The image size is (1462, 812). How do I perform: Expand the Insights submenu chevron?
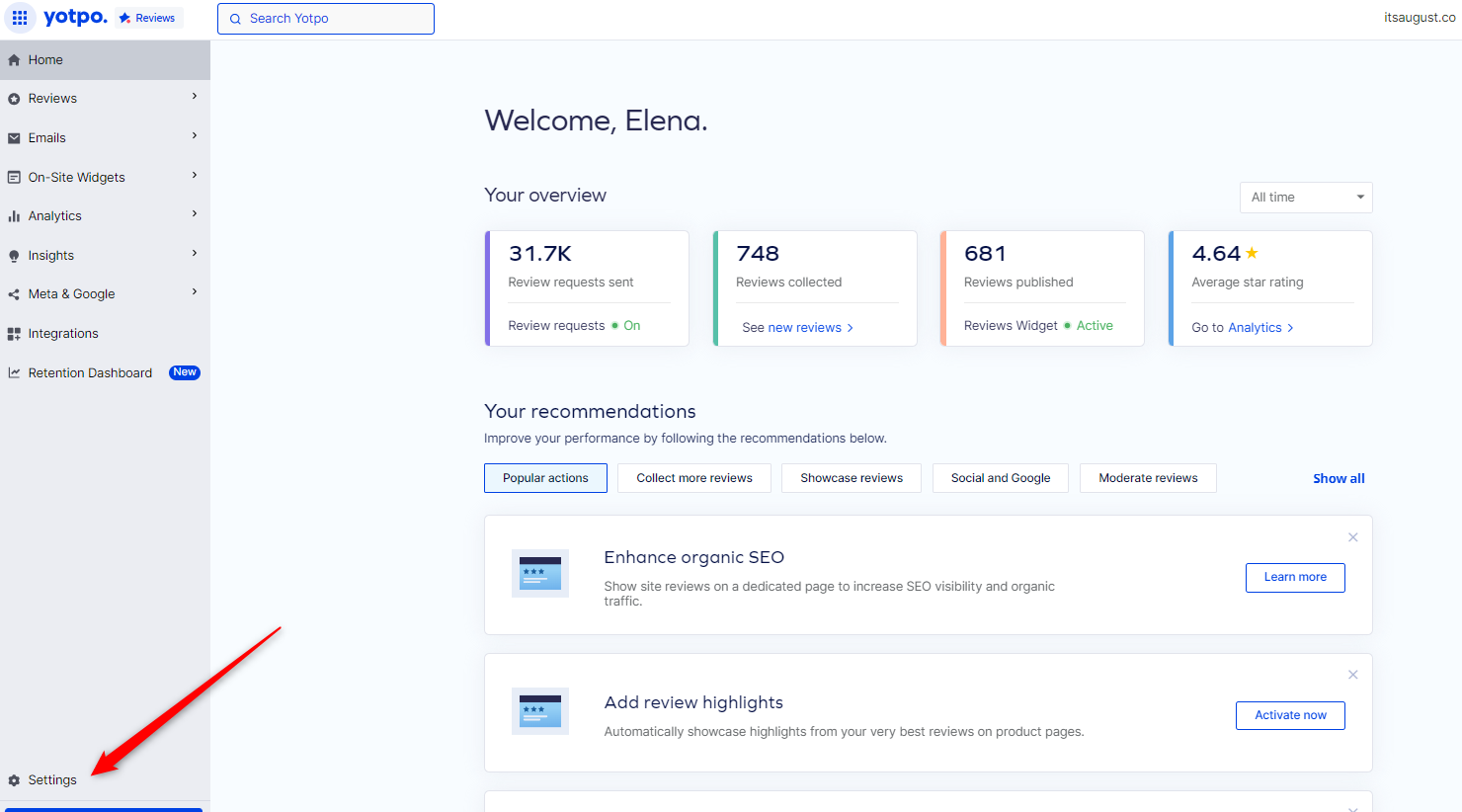[195, 254]
